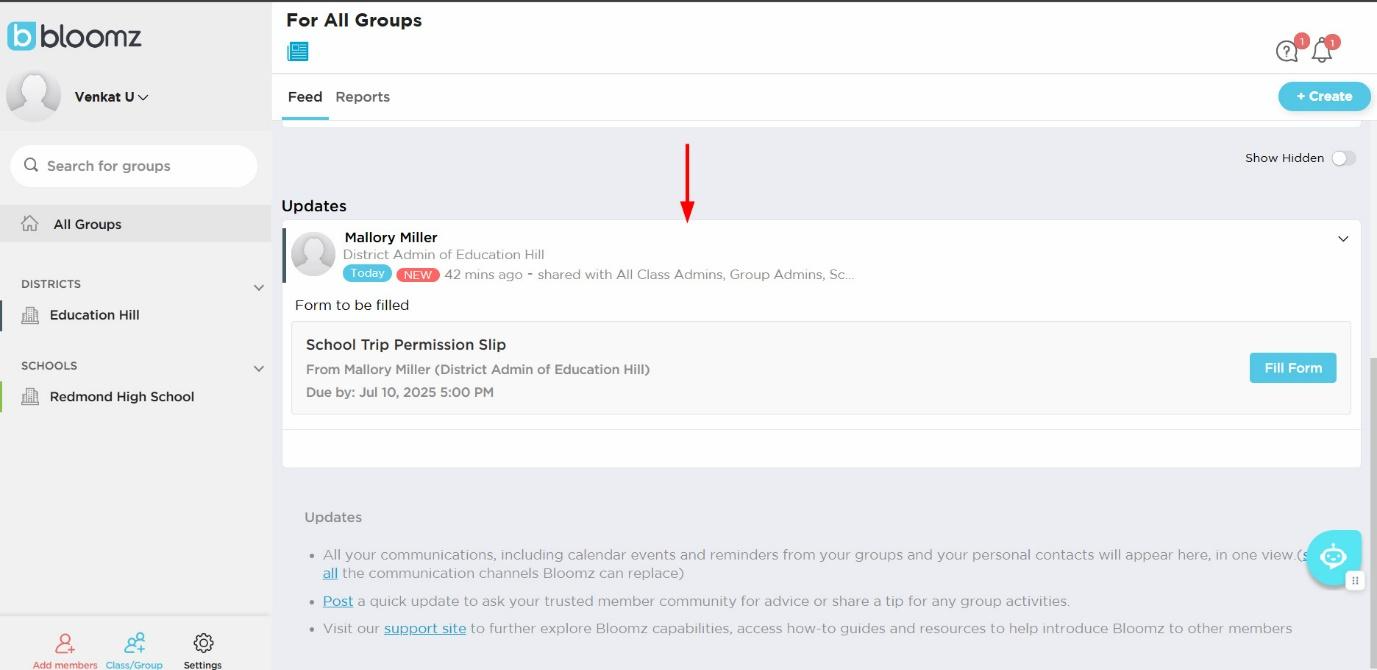This screenshot has height=670, width=1377.
Task: Click the Today badge
Action: (x=367, y=273)
